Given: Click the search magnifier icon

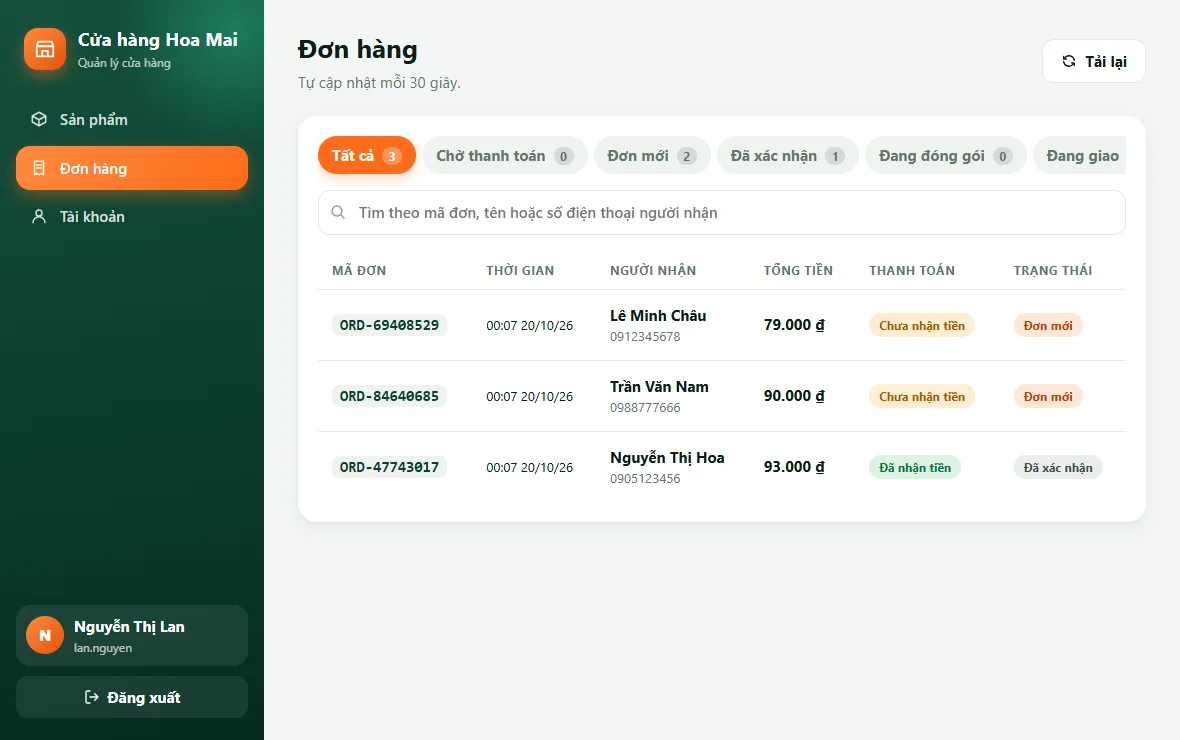Looking at the screenshot, I should point(339,212).
